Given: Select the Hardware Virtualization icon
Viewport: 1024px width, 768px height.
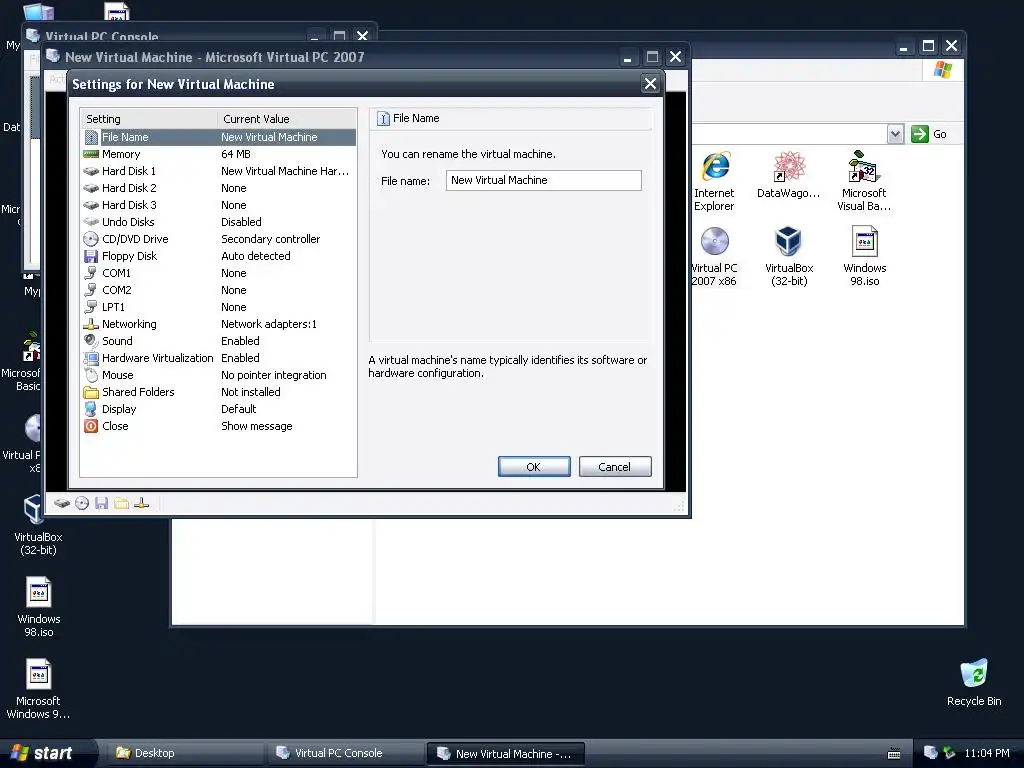Looking at the screenshot, I should pyautogui.click(x=91, y=358).
